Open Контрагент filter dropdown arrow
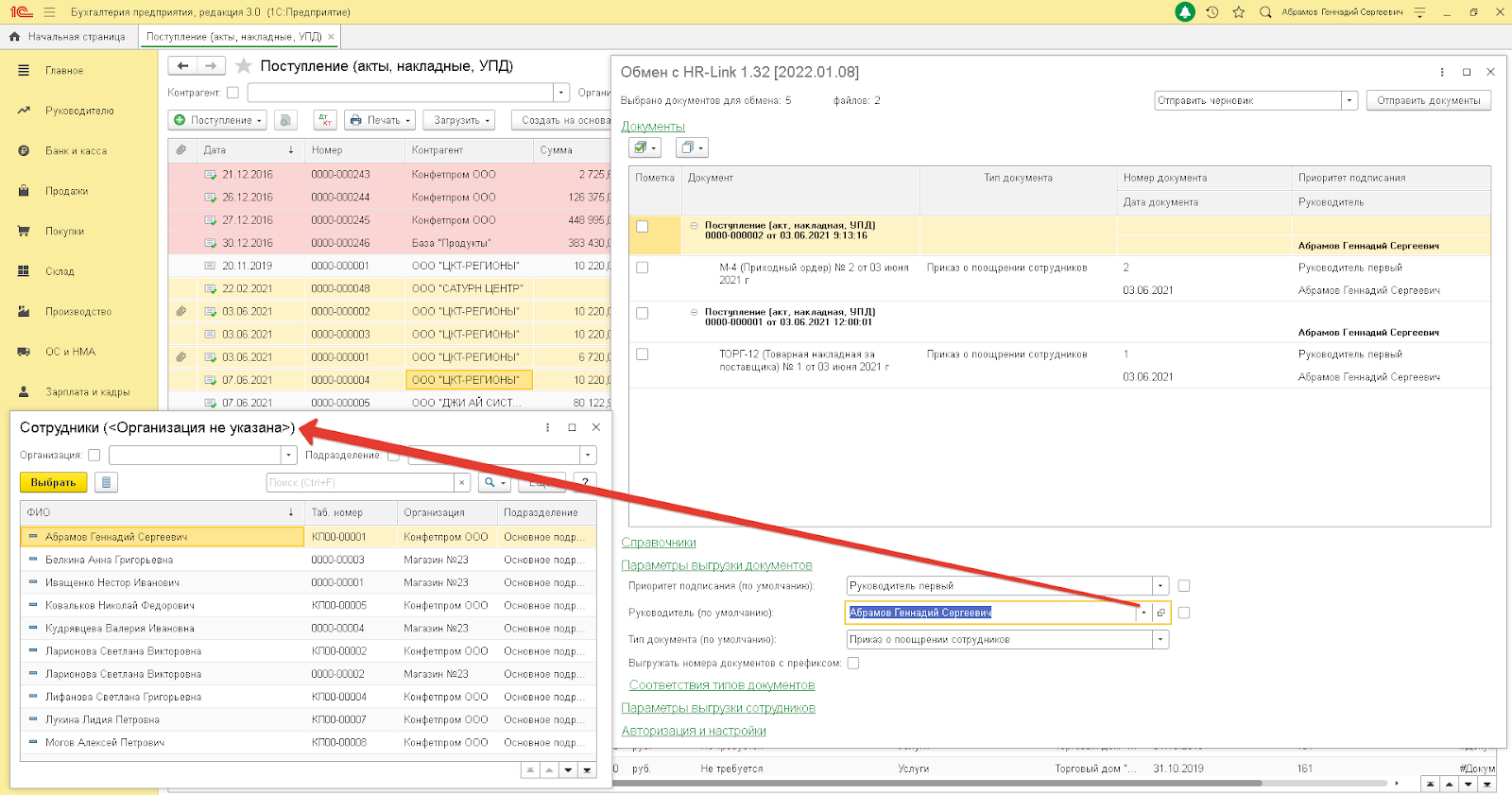 [x=561, y=93]
